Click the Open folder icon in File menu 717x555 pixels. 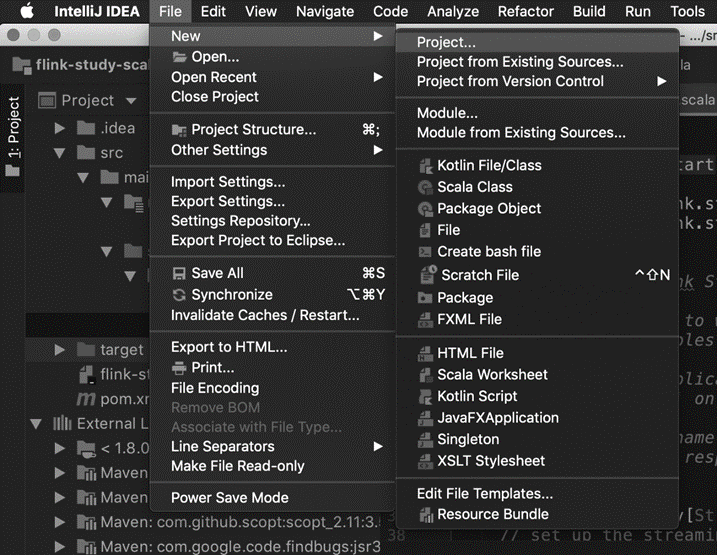click(179, 57)
